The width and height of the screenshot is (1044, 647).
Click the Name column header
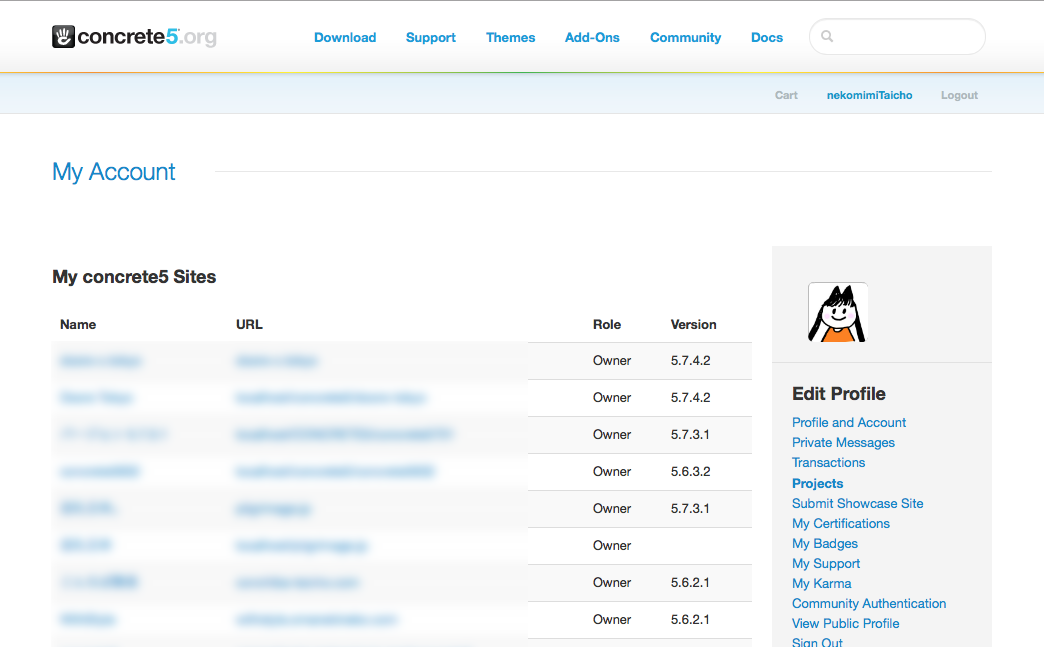[78, 324]
